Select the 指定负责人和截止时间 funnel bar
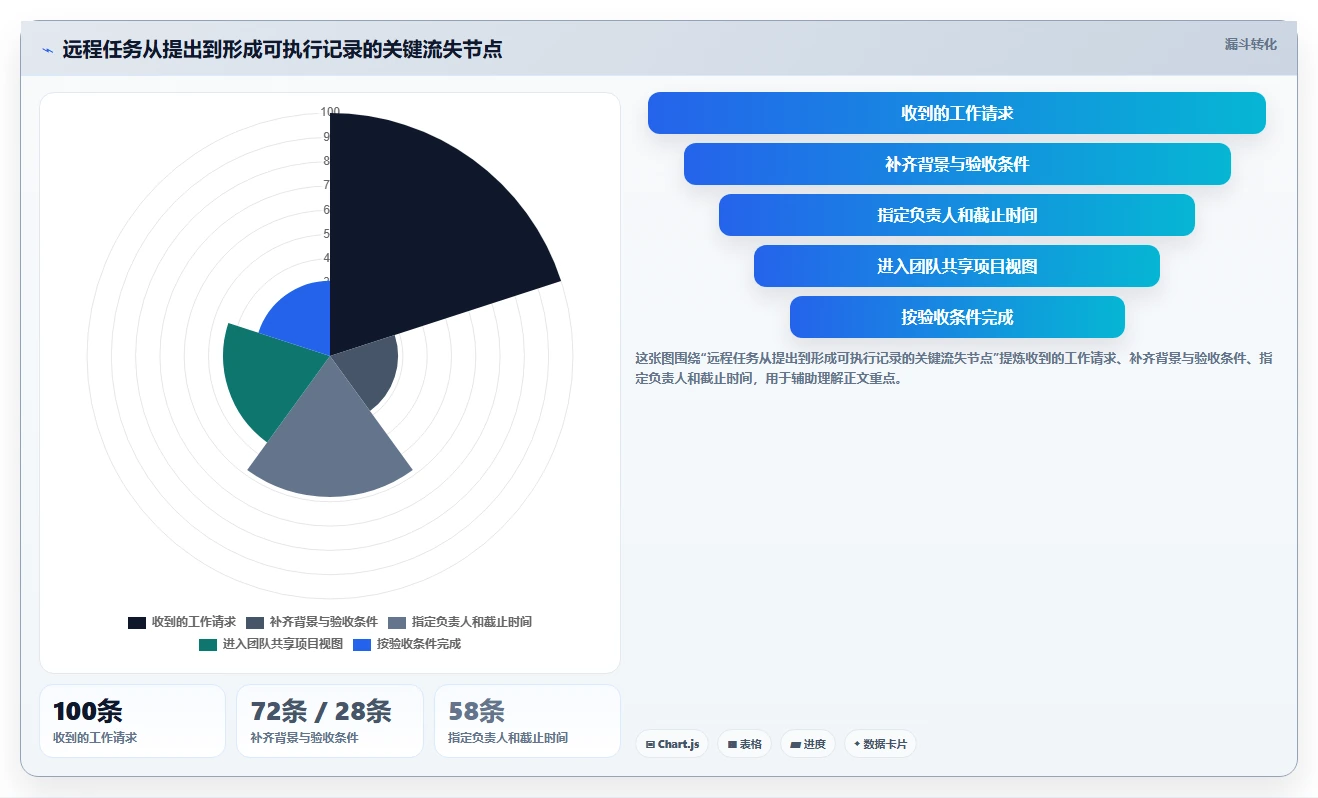Viewport: 1318px width, 798px height. [957, 215]
